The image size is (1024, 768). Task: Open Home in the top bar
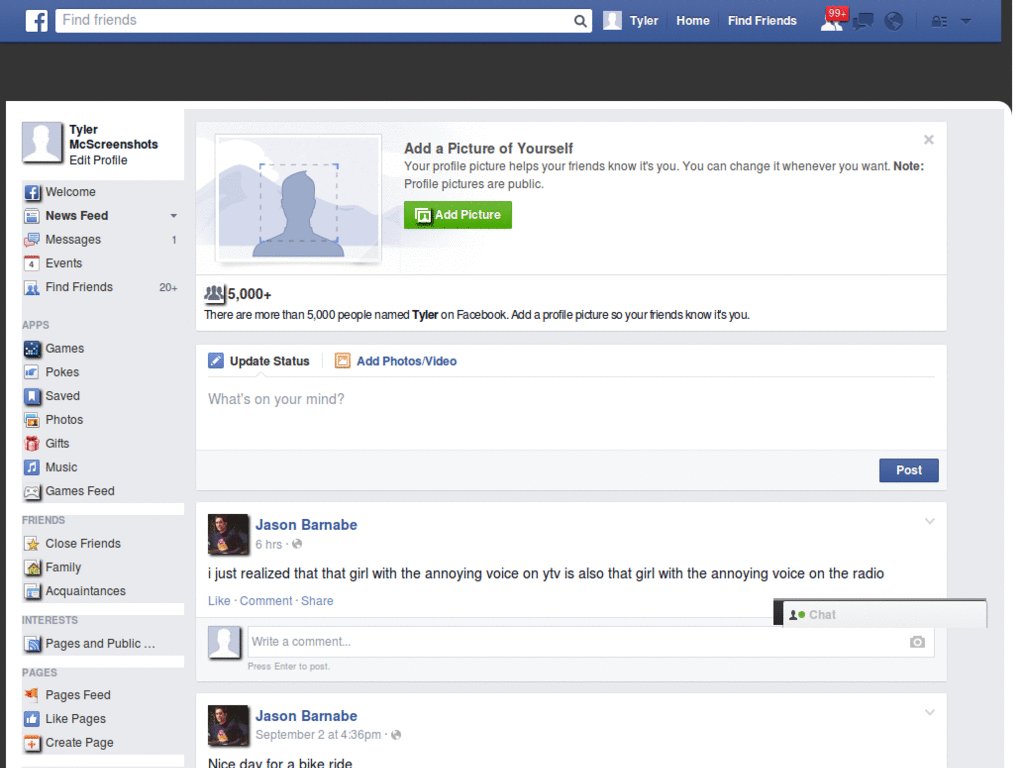click(693, 21)
